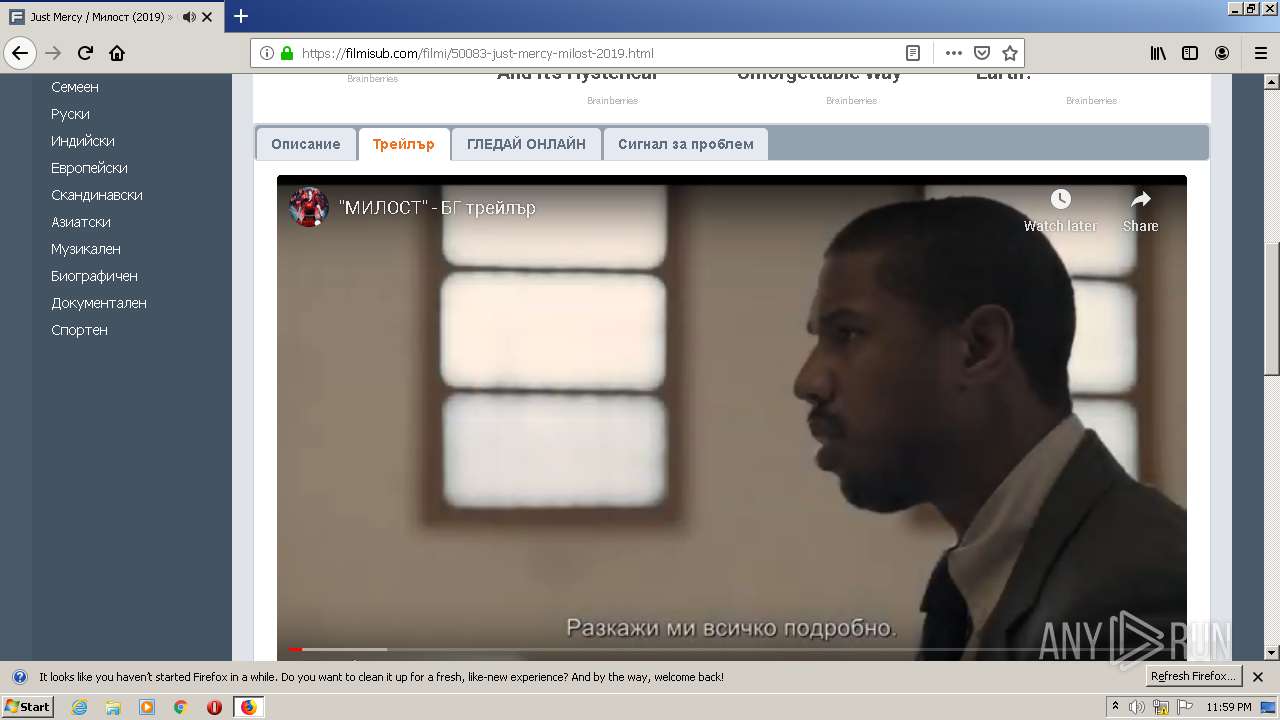Click the YouTube channel avatar

[309, 207]
